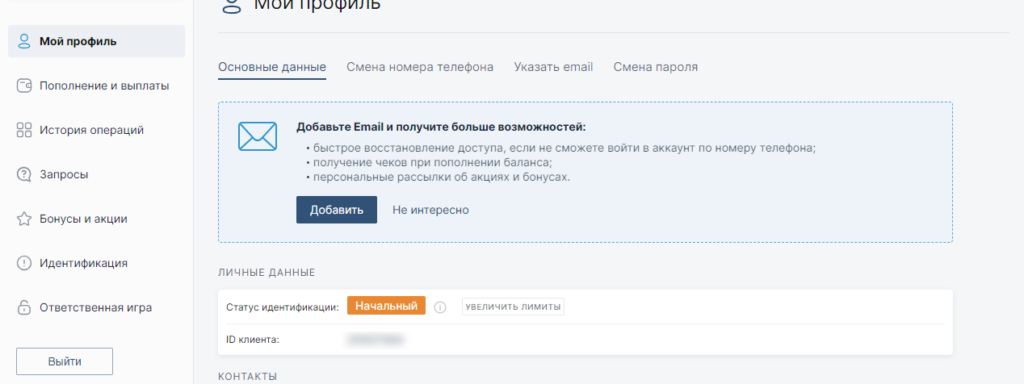Click the wallet icon beside Пополнение и выплаты

[x=24, y=86]
